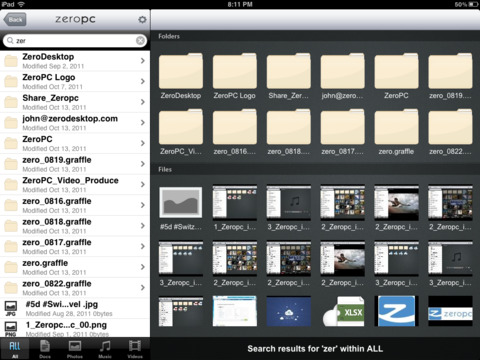The height and width of the screenshot is (360, 480).
Task: Open the zero_0817 grid folder
Action: point(342,132)
